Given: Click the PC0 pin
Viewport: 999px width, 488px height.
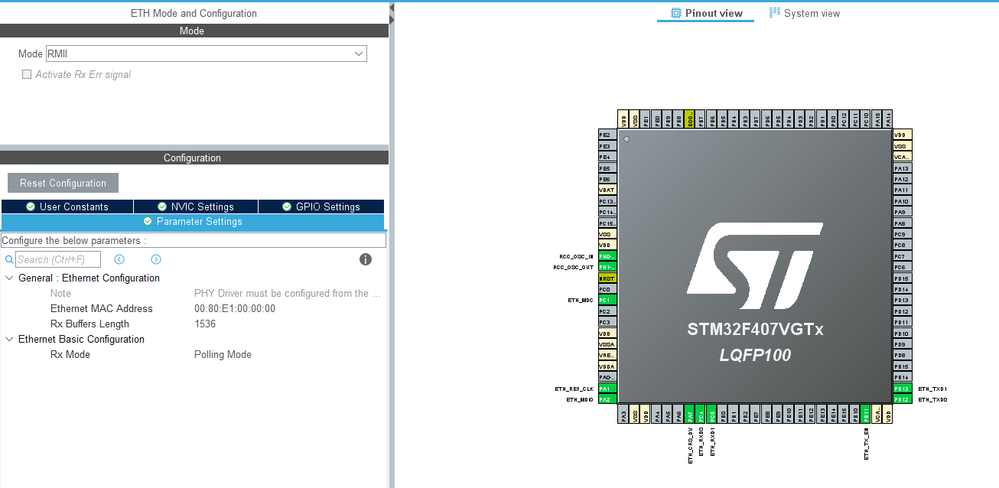Looking at the screenshot, I should 608,289.
